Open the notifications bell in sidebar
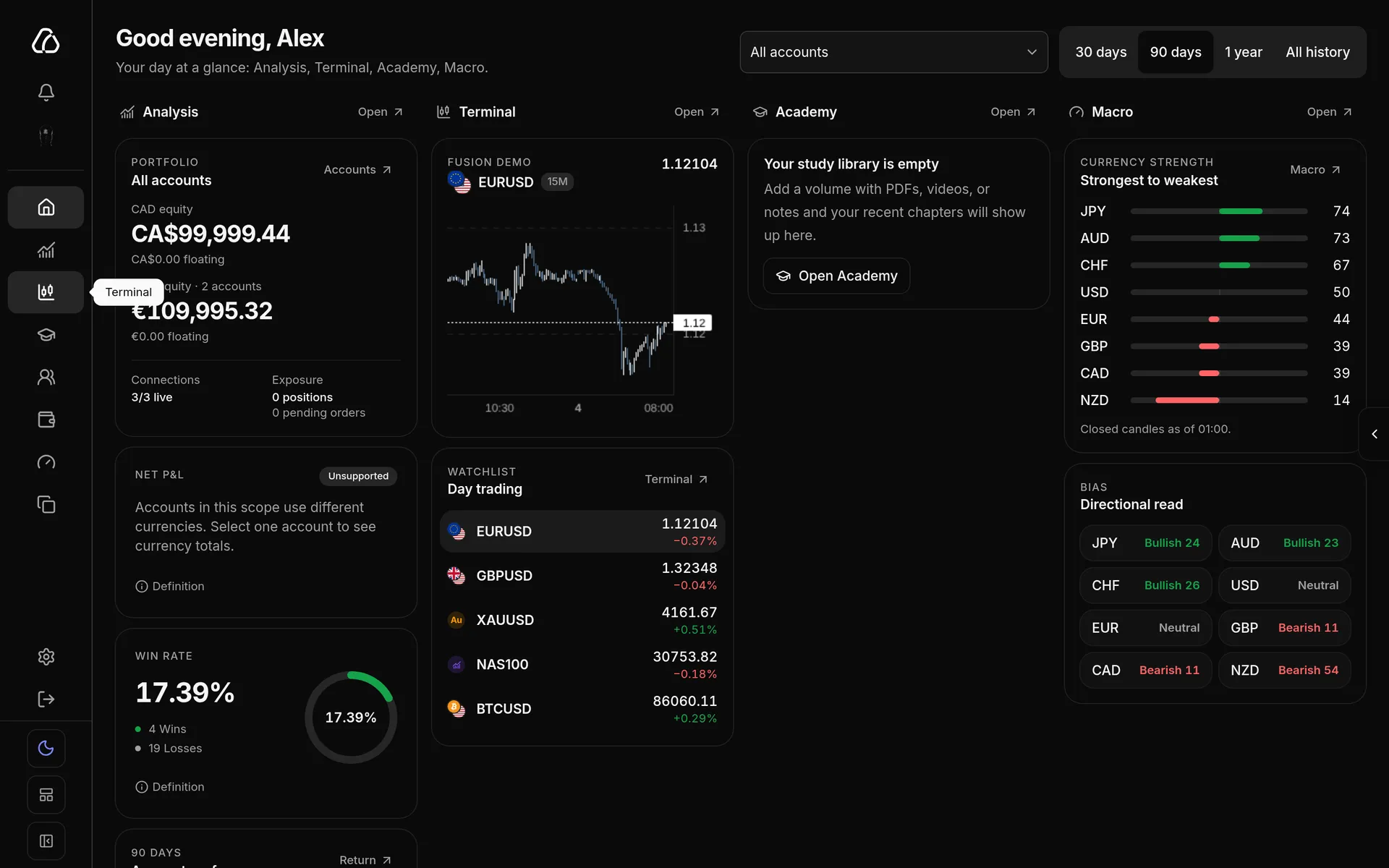 [x=46, y=92]
